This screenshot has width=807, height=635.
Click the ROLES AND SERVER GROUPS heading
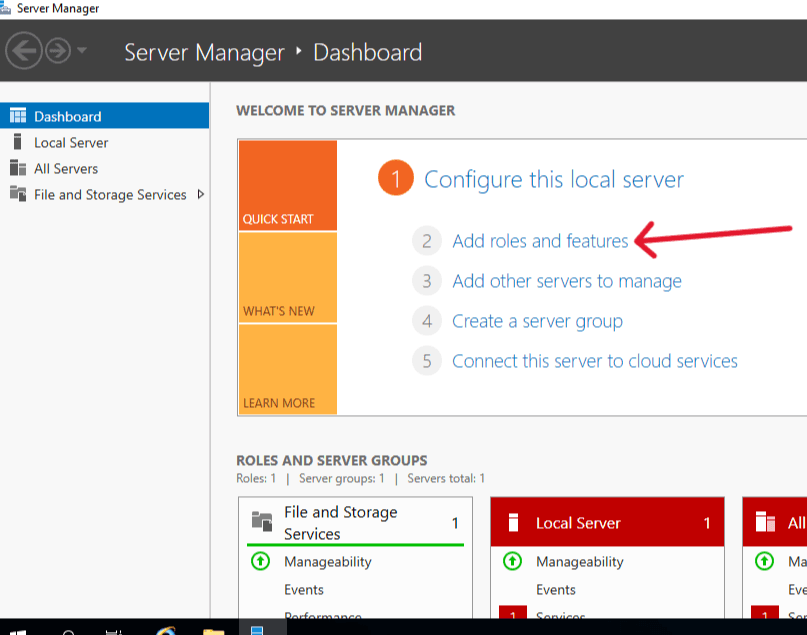pos(331,460)
